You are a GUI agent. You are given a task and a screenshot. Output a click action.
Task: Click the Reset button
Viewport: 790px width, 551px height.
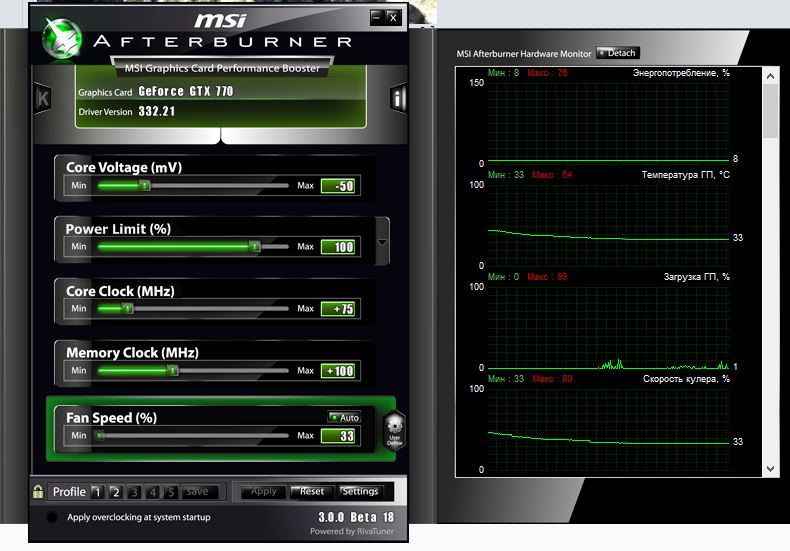pyautogui.click(x=312, y=492)
